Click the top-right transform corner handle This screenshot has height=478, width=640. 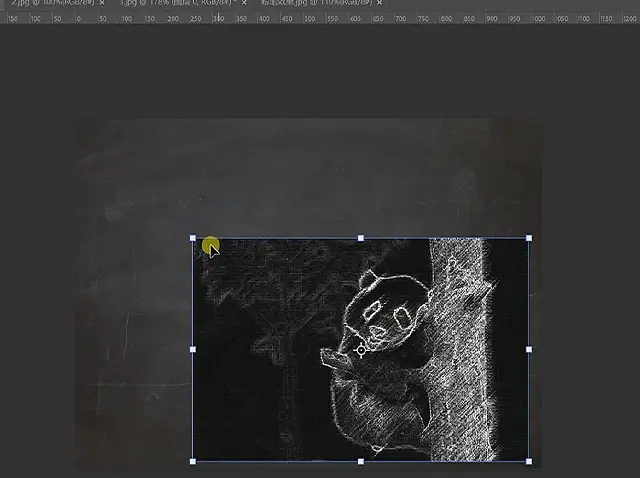coord(529,238)
